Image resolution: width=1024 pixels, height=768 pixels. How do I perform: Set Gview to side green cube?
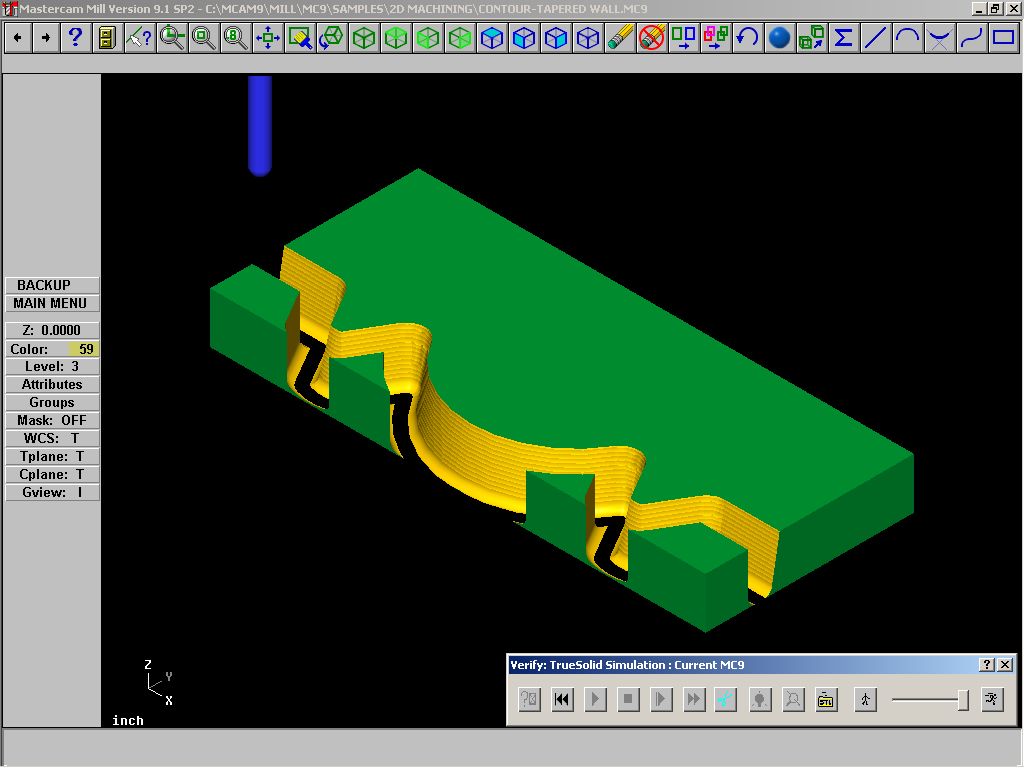(460, 38)
